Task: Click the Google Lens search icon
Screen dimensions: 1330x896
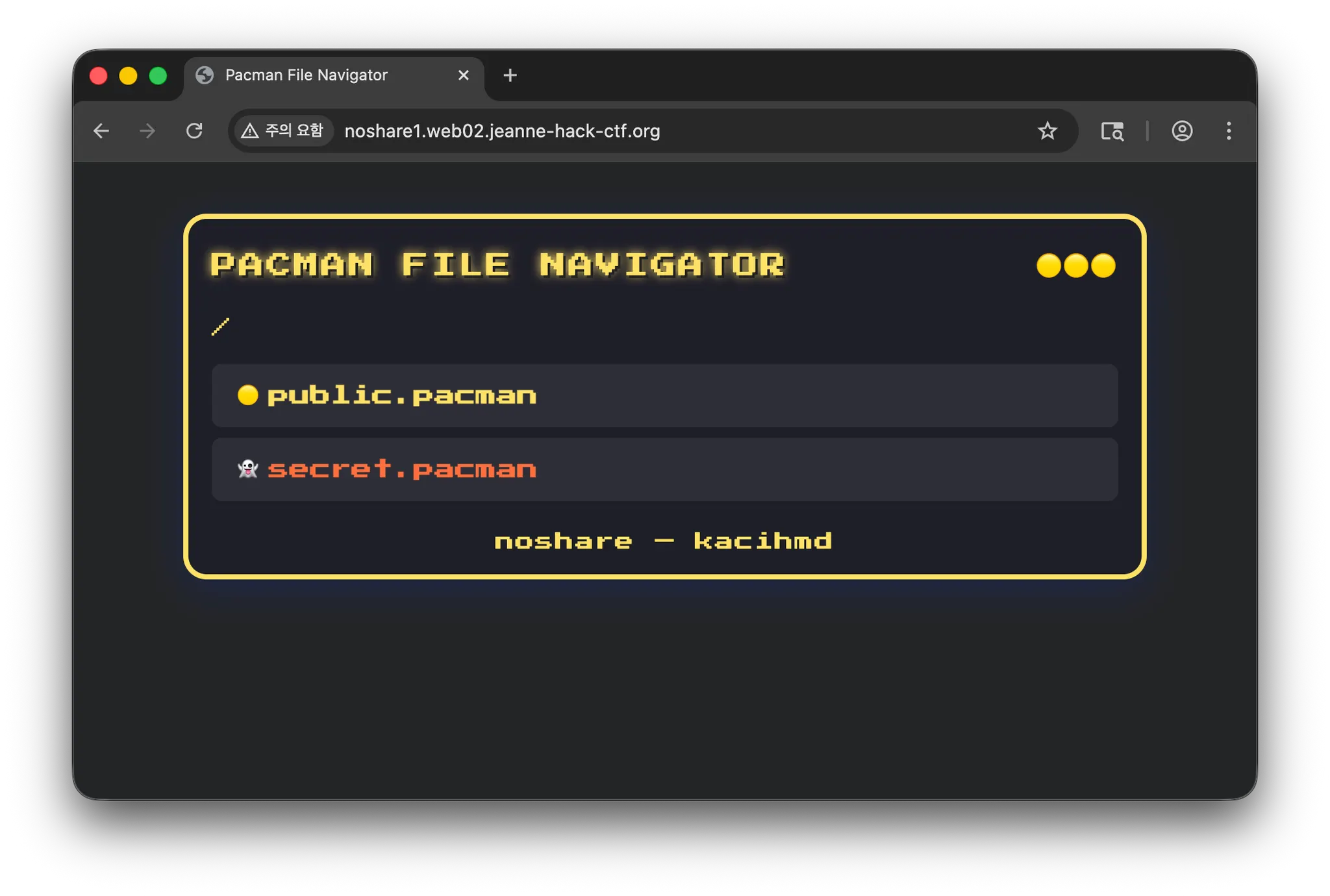Action: 1112,131
